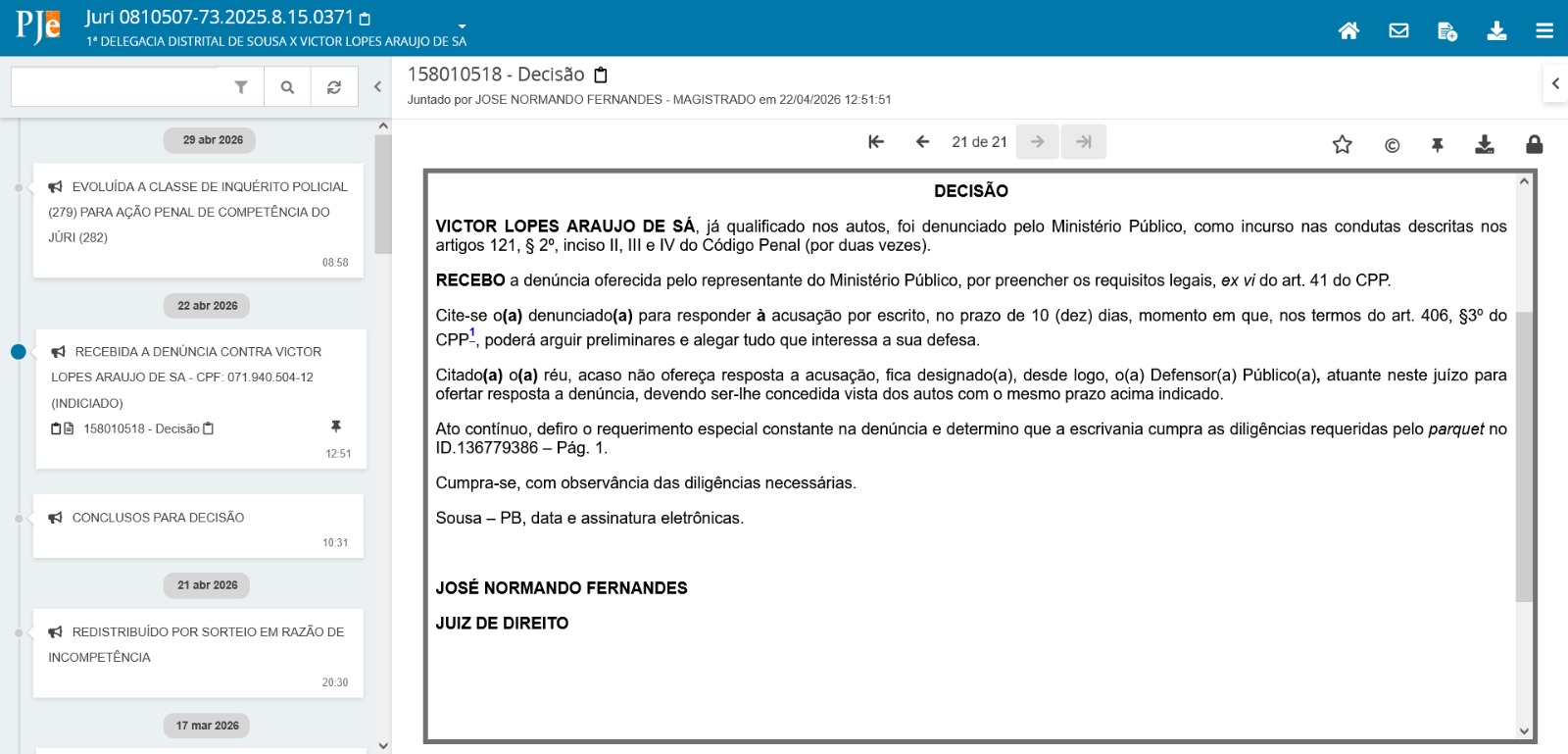This screenshot has height=754, width=1568.
Task: Click the document page icon beside 158010518
Action: click(x=69, y=429)
